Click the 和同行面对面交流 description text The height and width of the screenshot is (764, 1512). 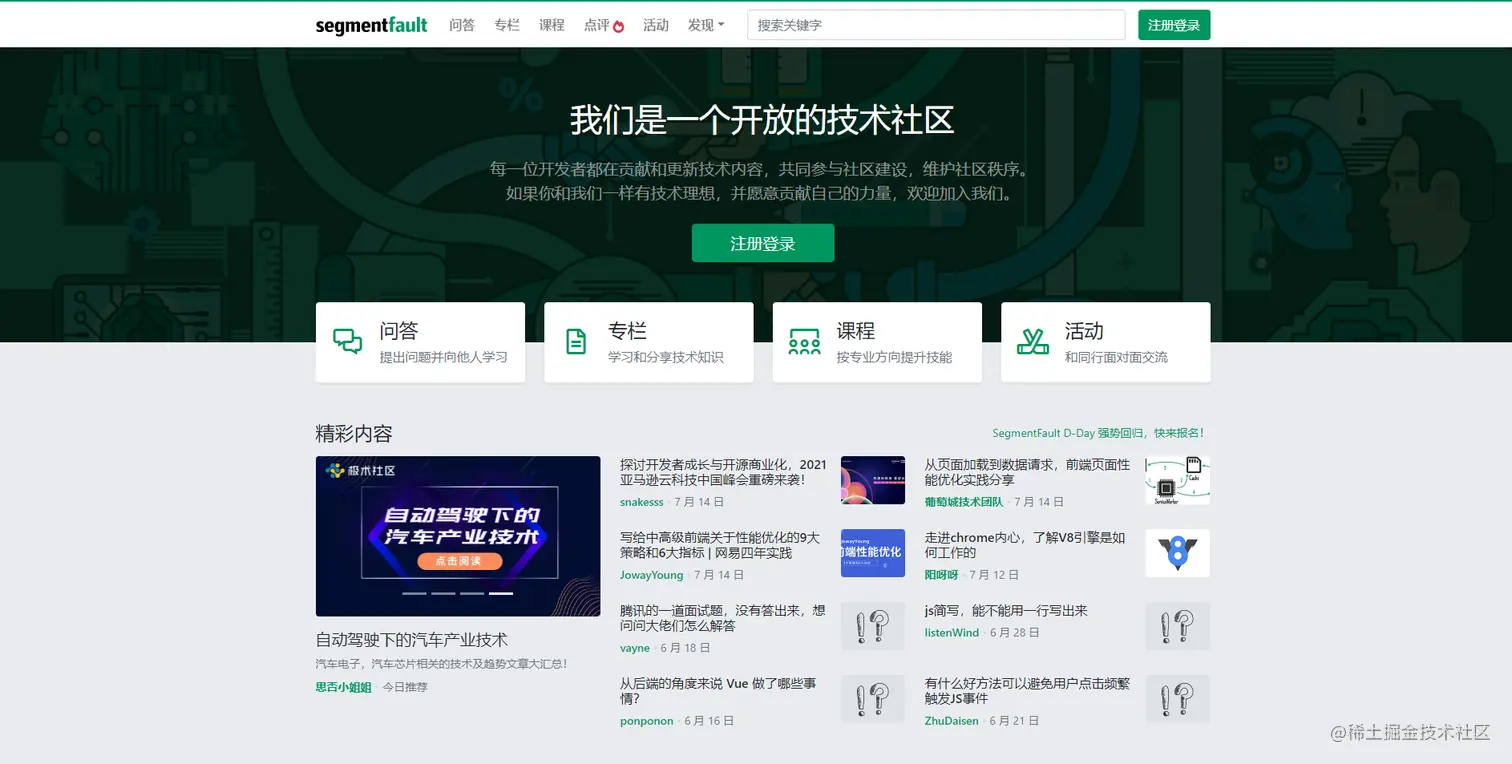click(x=1116, y=357)
